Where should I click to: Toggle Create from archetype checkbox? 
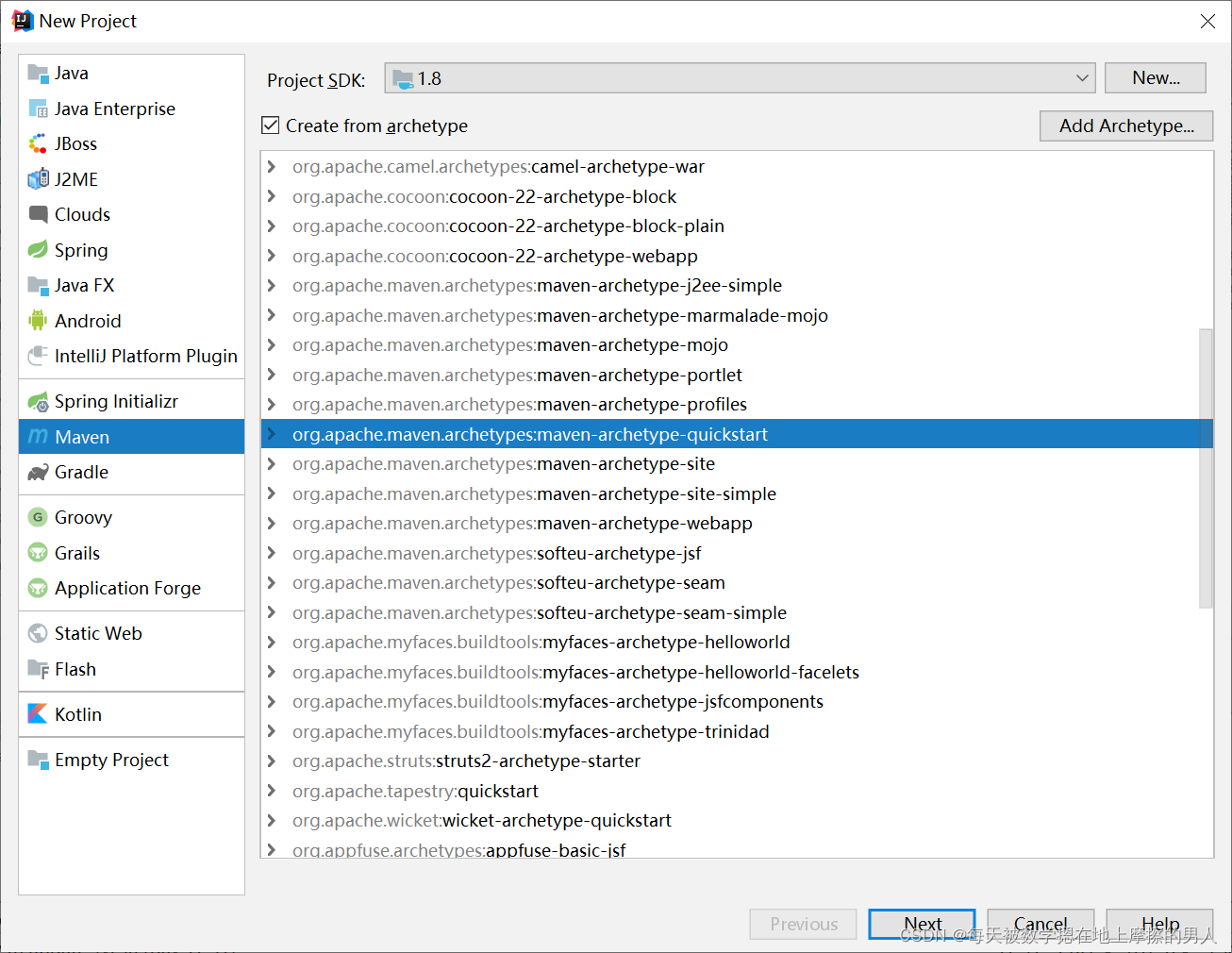coord(271,125)
